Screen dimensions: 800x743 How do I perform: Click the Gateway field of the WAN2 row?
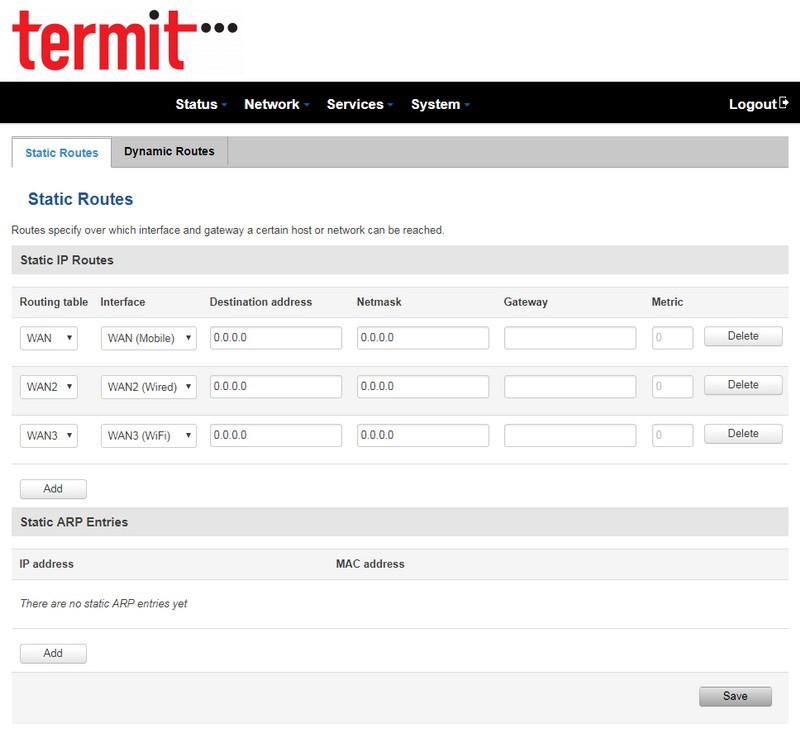pyautogui.click(x=570, y=387)
